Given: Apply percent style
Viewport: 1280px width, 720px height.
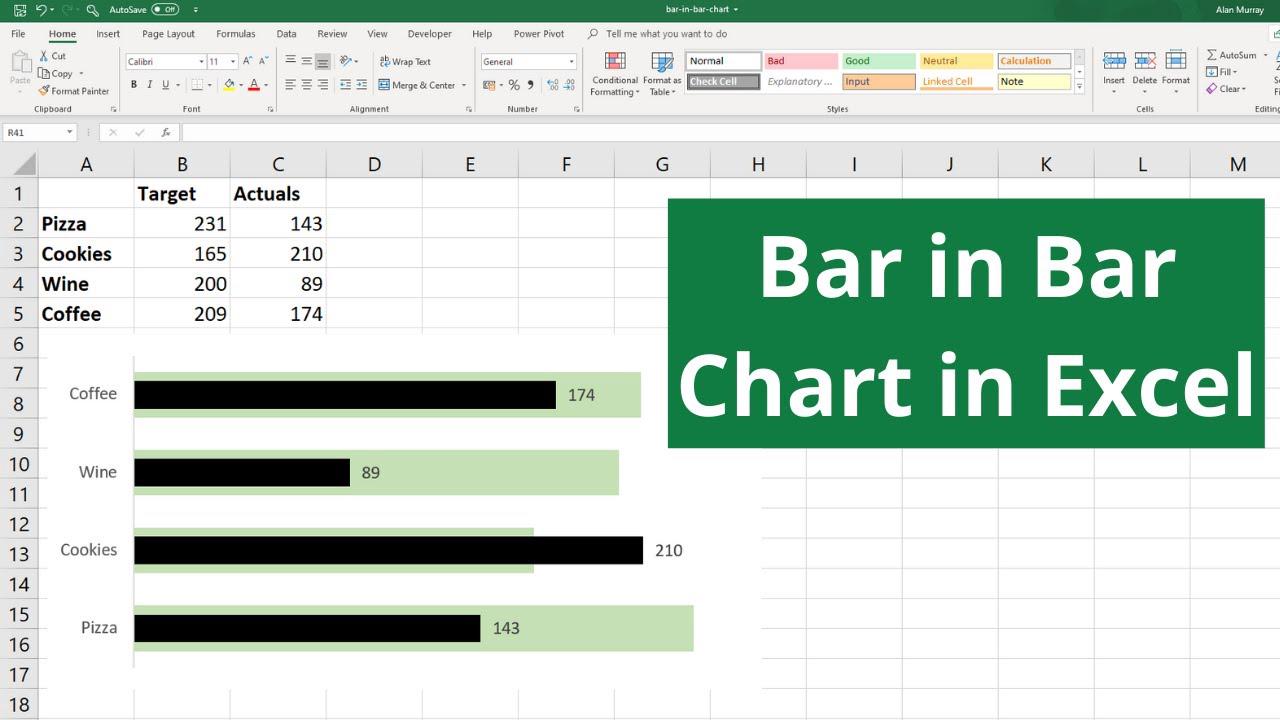Looking at the screenshot, I should tap(514, 85).
